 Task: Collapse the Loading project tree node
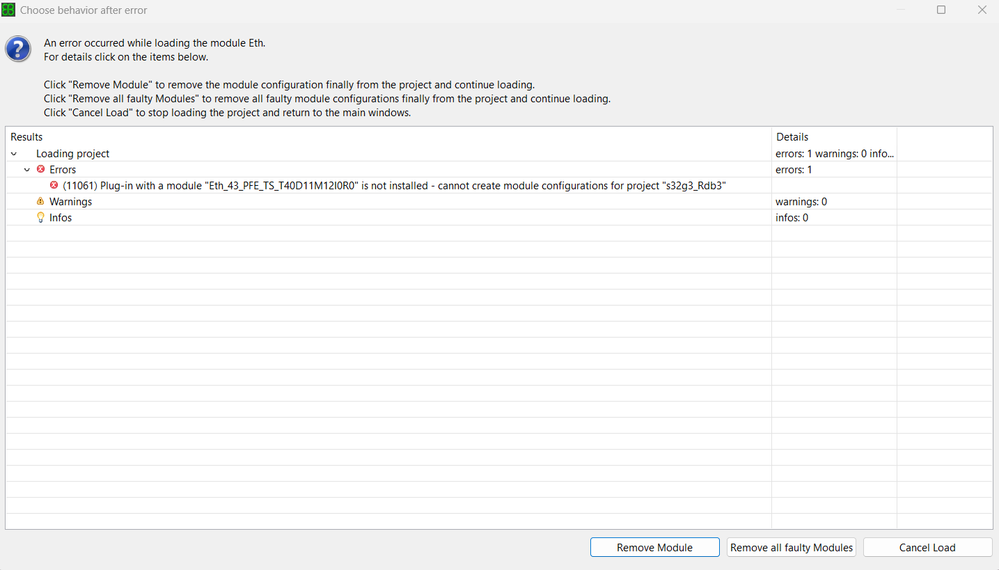pyautogui.click(x=14, y=154)
